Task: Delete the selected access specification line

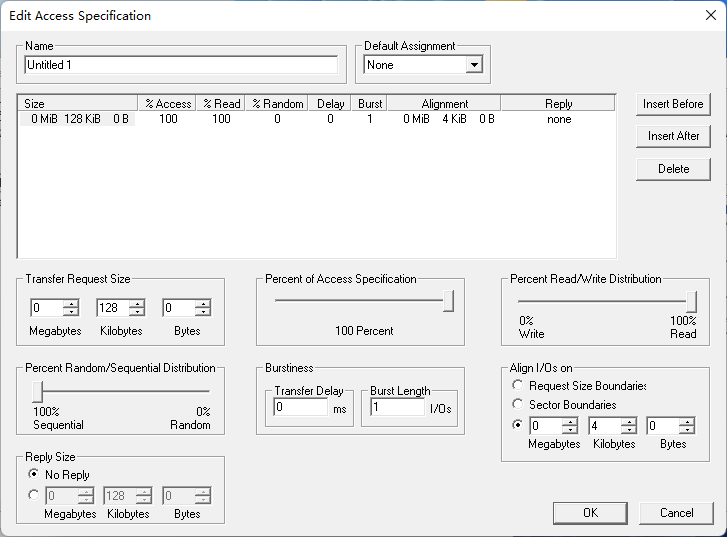Action: pyautogui.click(x=673, y=169)
